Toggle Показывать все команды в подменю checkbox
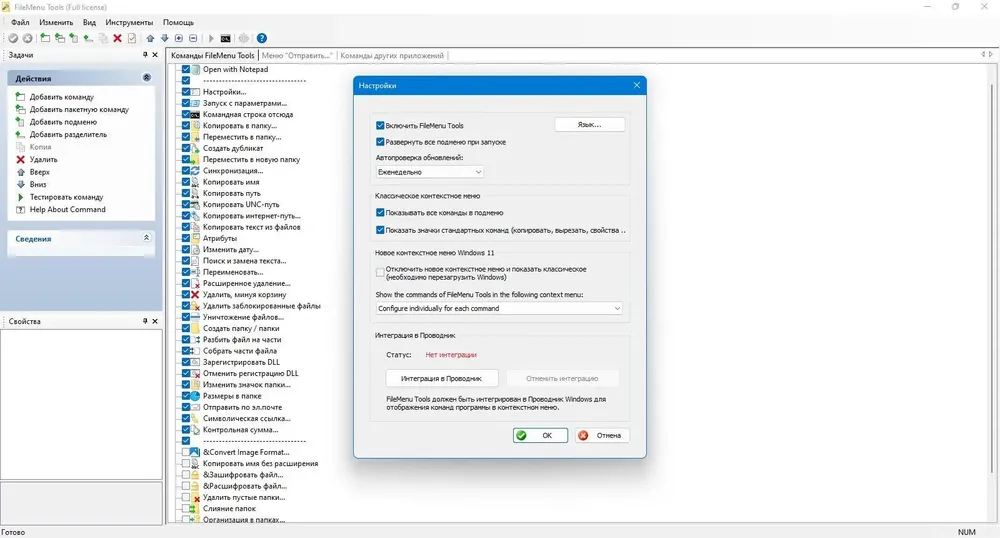This screenshot has height=538, width=1000. click(x=380, y=213)
